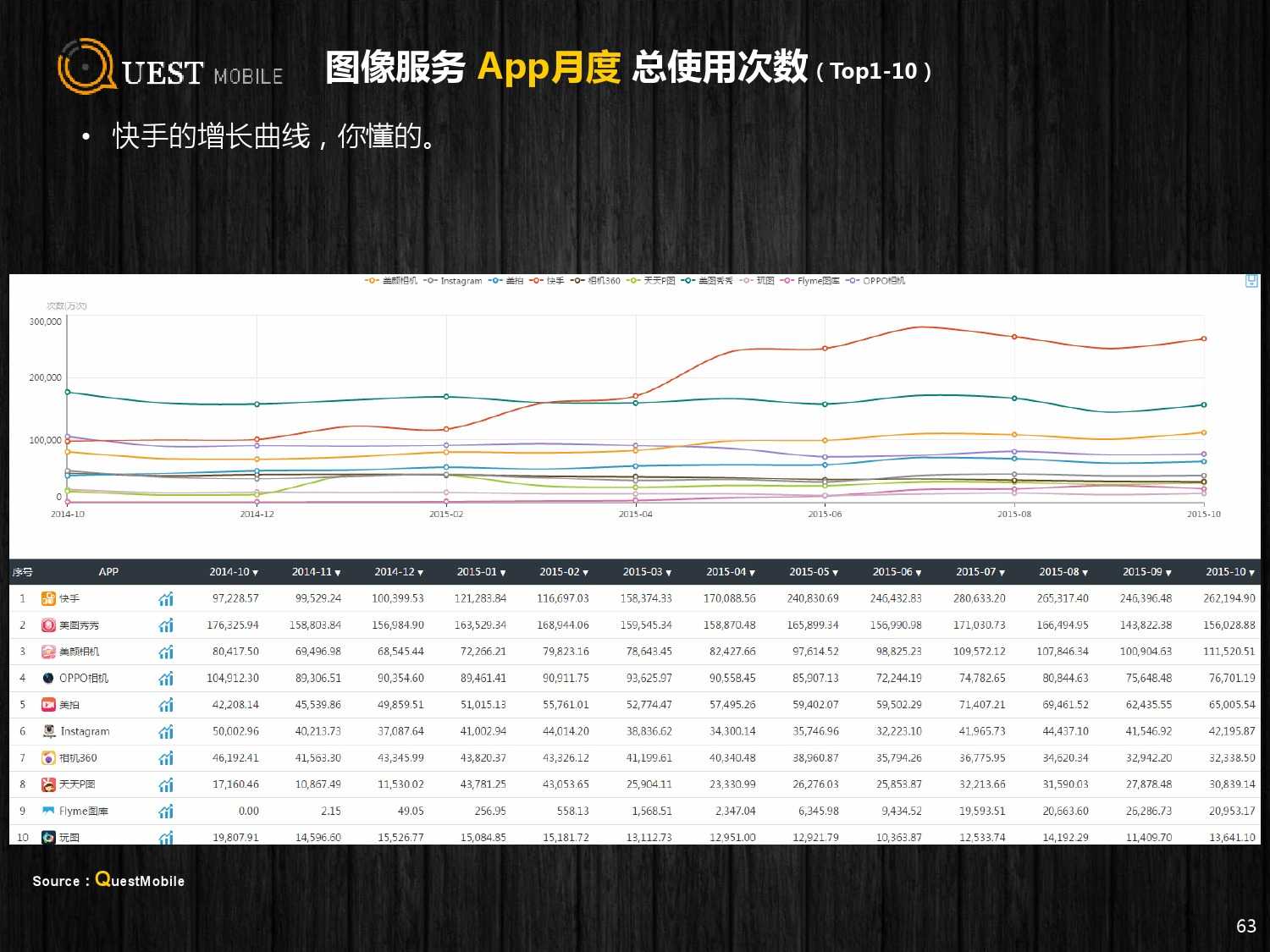Click the Flyme图库 trend chart icon
The image size is (1270, 952).
tap(166, 812)
